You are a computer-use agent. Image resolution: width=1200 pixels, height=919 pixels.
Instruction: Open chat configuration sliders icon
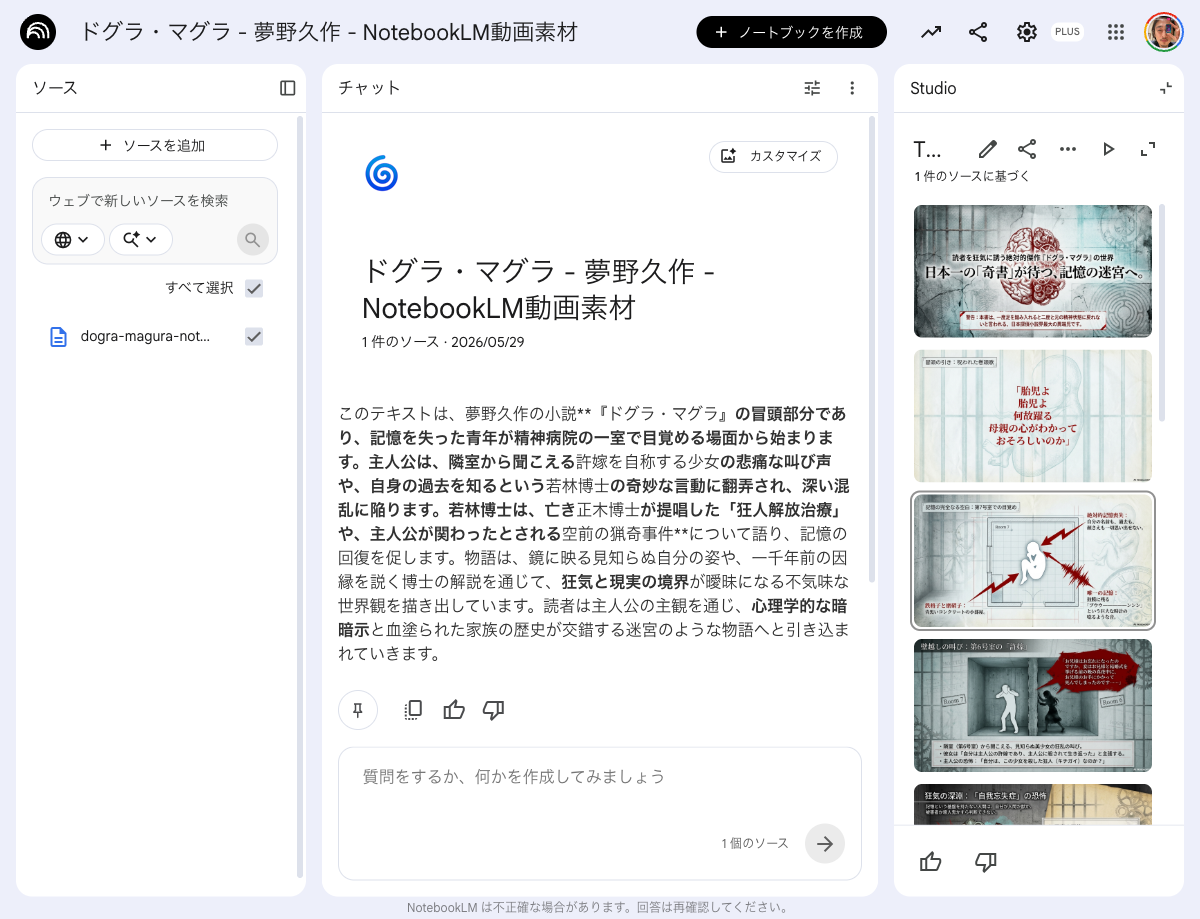pos(812,88)
